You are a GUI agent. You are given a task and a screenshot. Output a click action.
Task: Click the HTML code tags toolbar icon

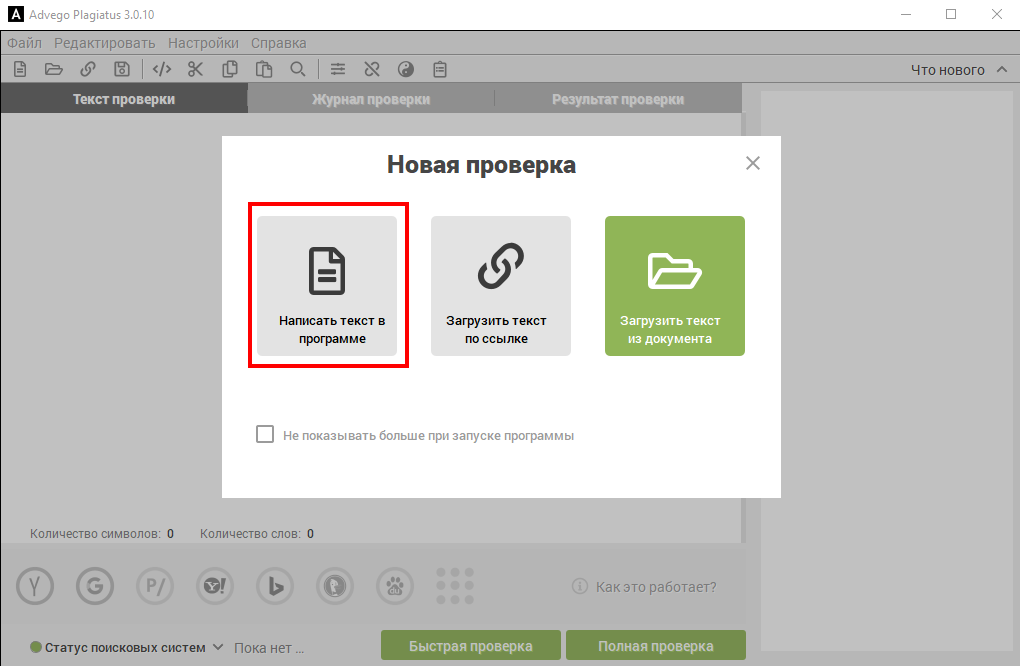click(161, 69)
